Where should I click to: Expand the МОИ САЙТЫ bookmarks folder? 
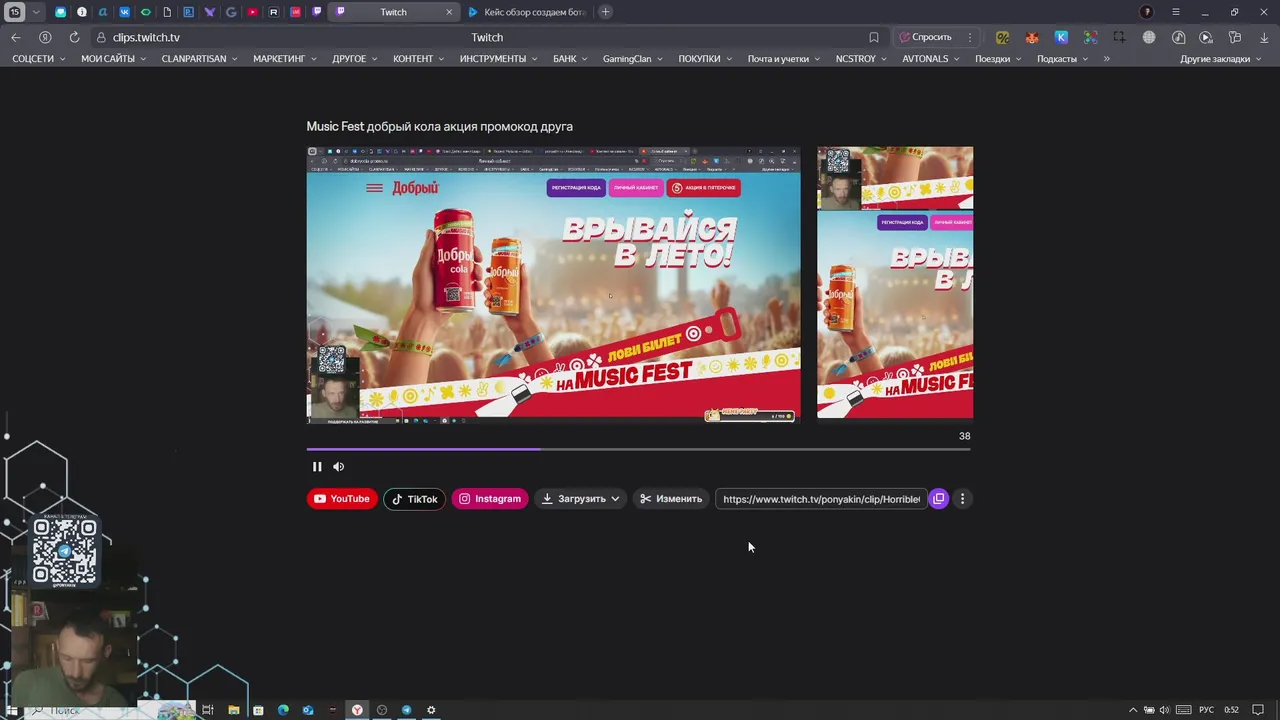click(x=114, y=59)
